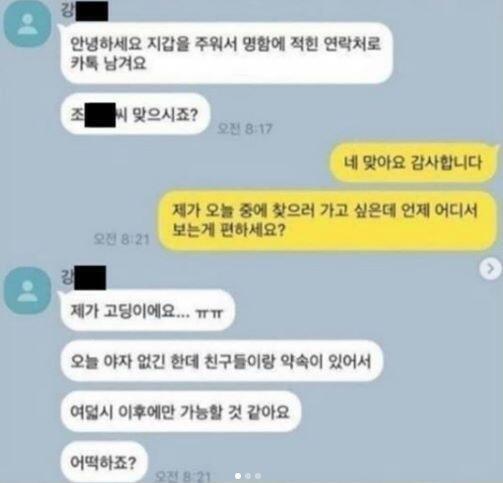Tap the top sender name starting with 강

click(x=84, y=11)
